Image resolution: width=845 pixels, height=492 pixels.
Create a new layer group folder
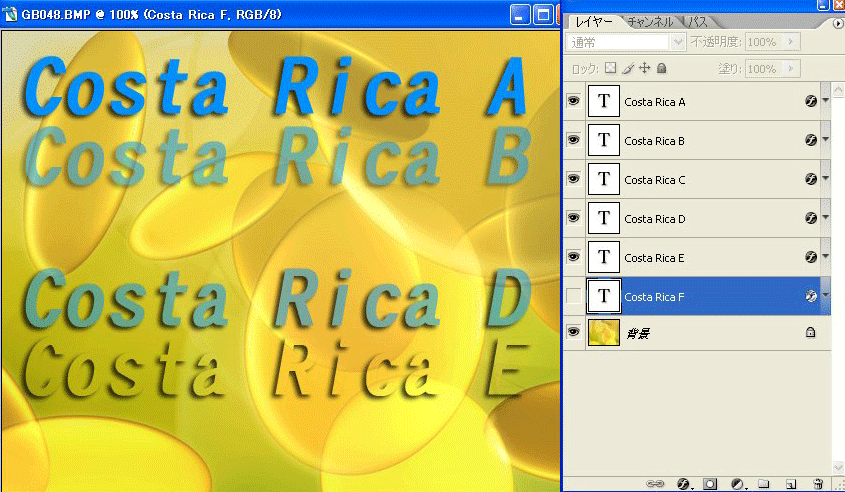(763, 483)
